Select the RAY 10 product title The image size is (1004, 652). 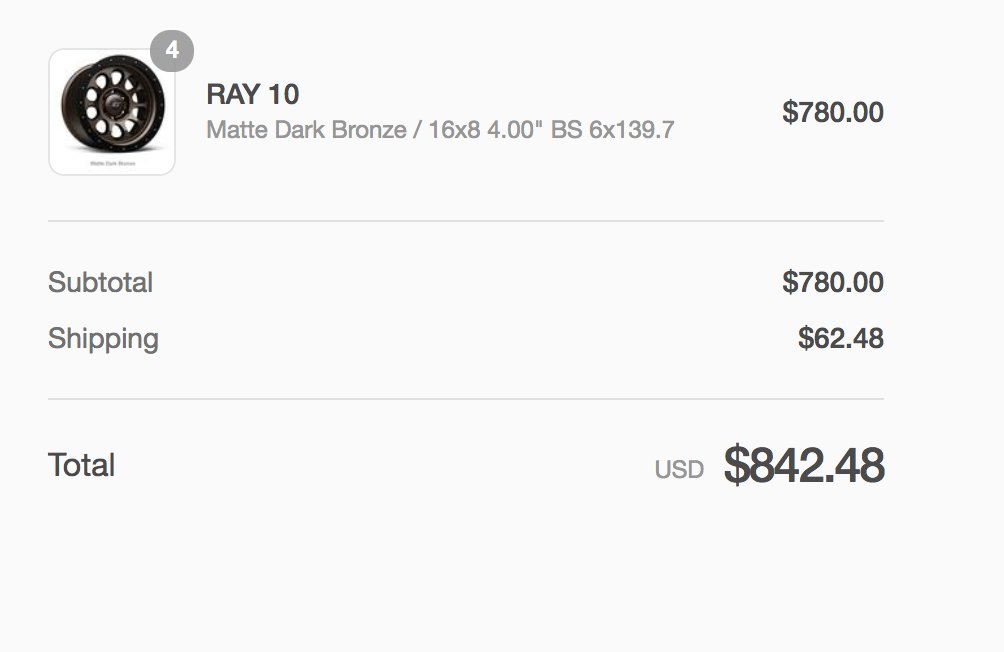252,95
